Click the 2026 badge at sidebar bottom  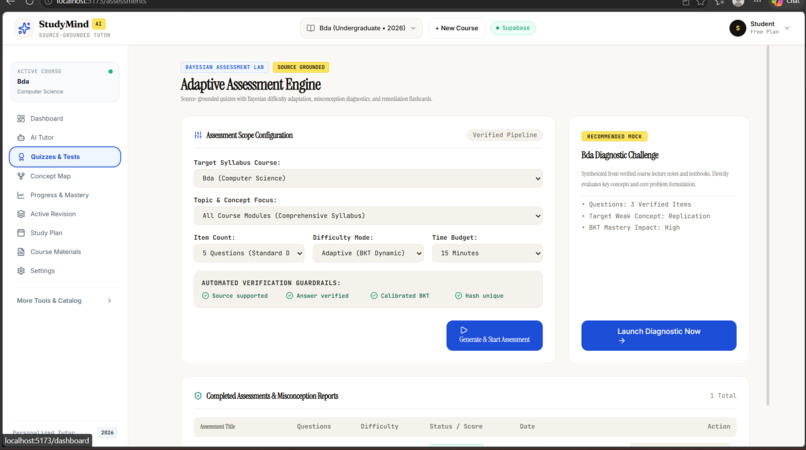click(107, 433)
